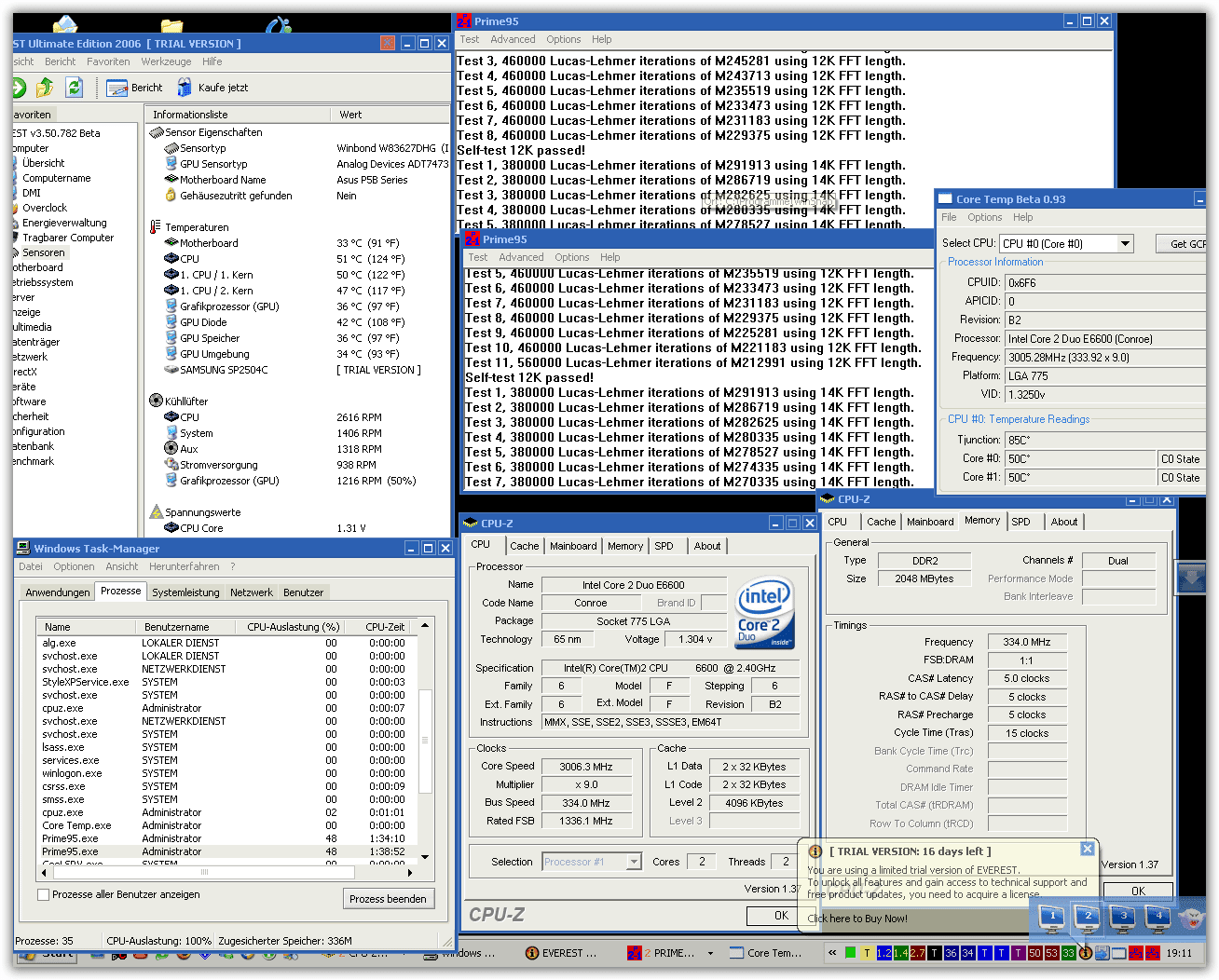Enable Prozesse aller Benutzer anzeigen checkbox
1219x980 pixels.
tap(43, 894)
